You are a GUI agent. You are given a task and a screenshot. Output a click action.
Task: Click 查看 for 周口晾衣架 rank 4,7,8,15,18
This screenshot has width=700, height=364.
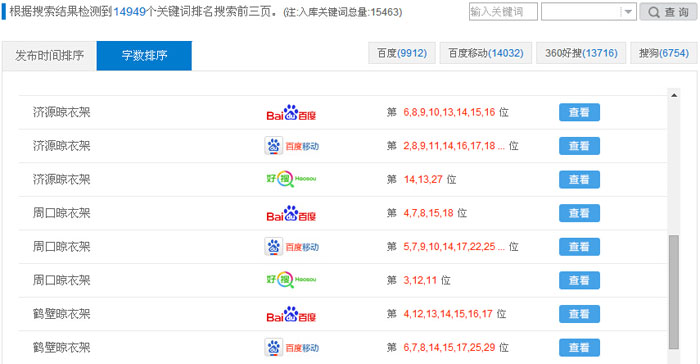click(x=579, y=213)
